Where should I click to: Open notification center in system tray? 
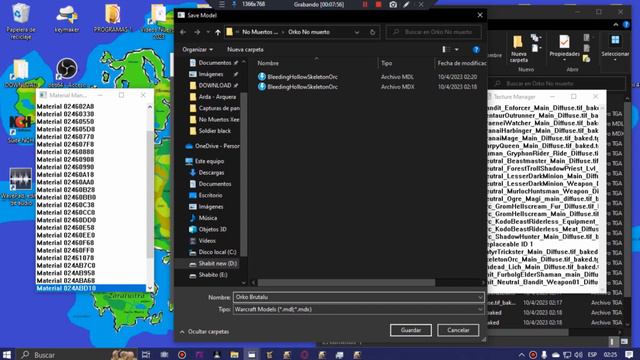coord(629,355)
